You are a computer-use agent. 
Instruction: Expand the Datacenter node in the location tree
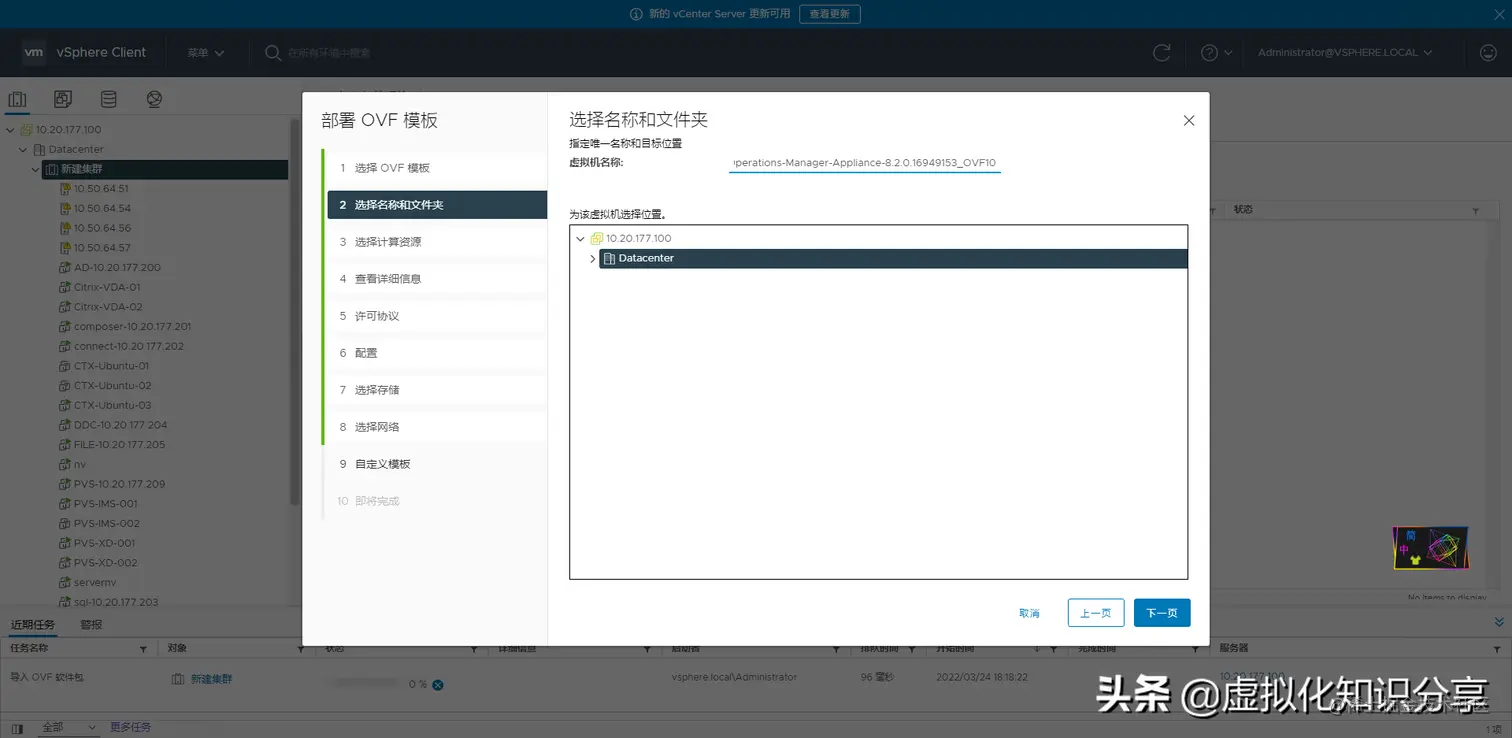592,258
